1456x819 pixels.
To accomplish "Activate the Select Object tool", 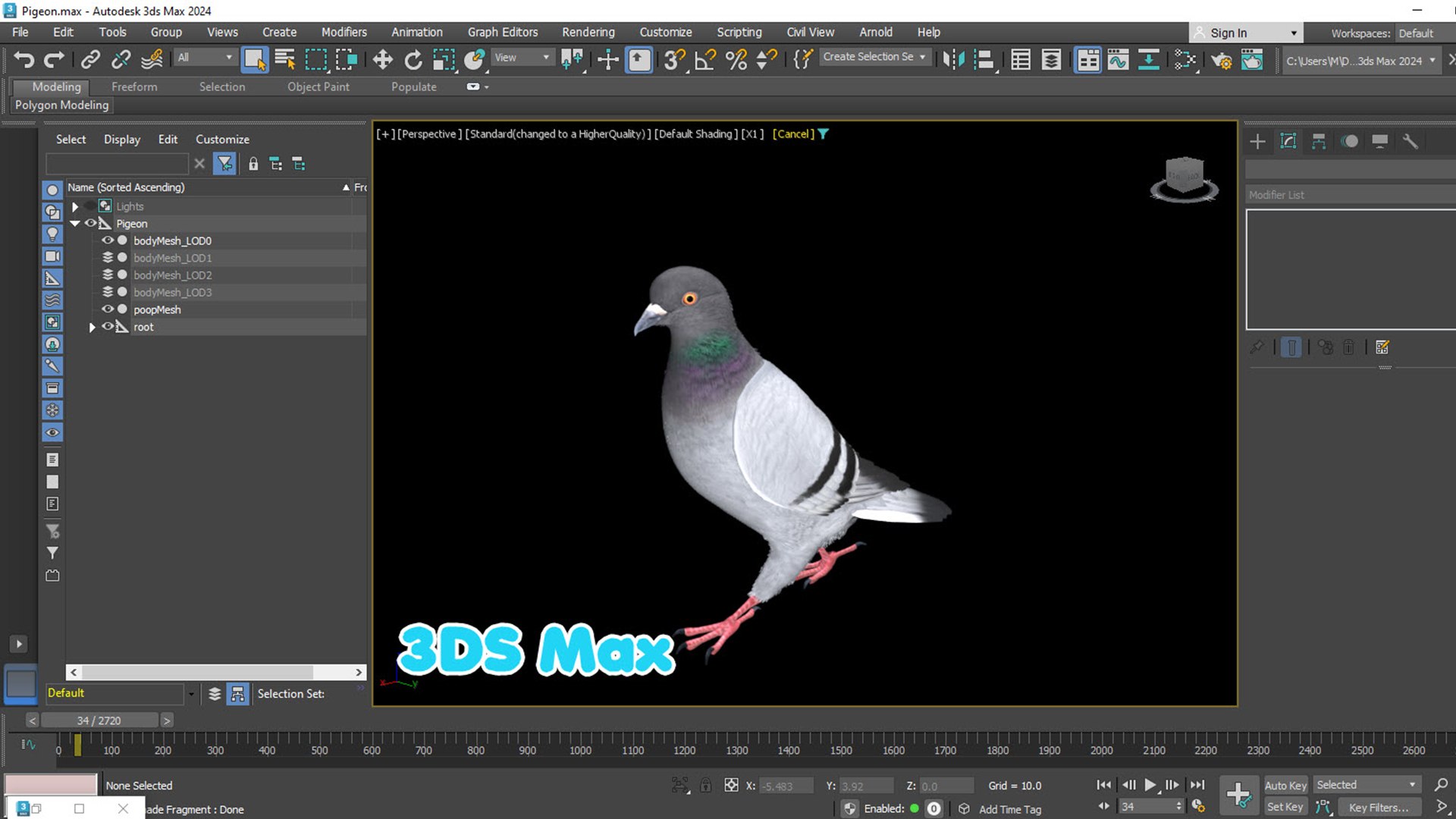I will tap(254, 59).
